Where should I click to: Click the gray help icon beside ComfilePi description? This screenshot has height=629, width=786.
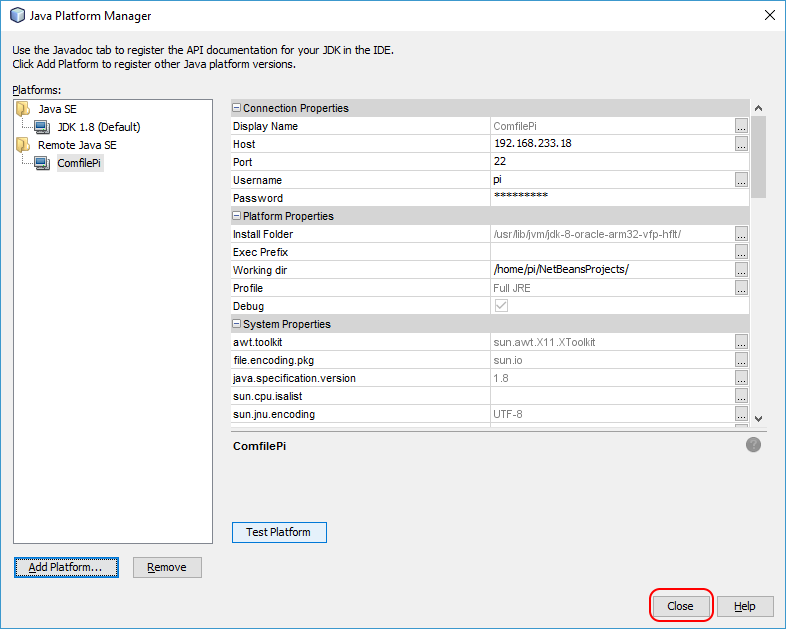tap(753, 445)
